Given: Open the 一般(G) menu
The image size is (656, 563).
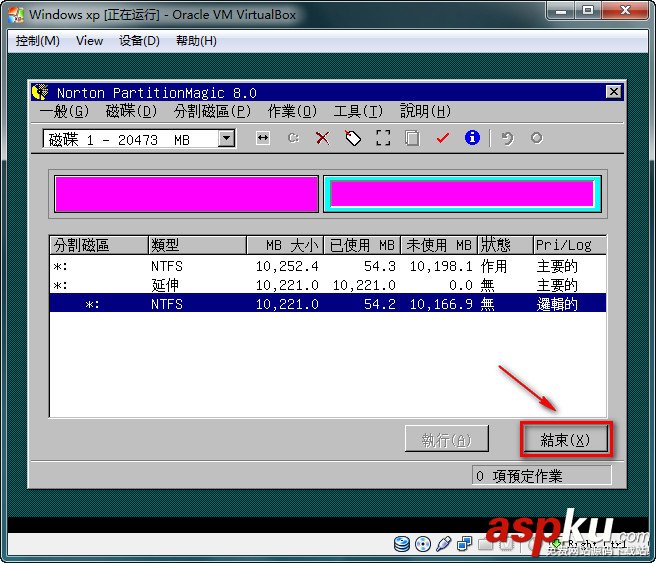Looking at the screenshot, I should pyautogui.click(x=64, y=111).
